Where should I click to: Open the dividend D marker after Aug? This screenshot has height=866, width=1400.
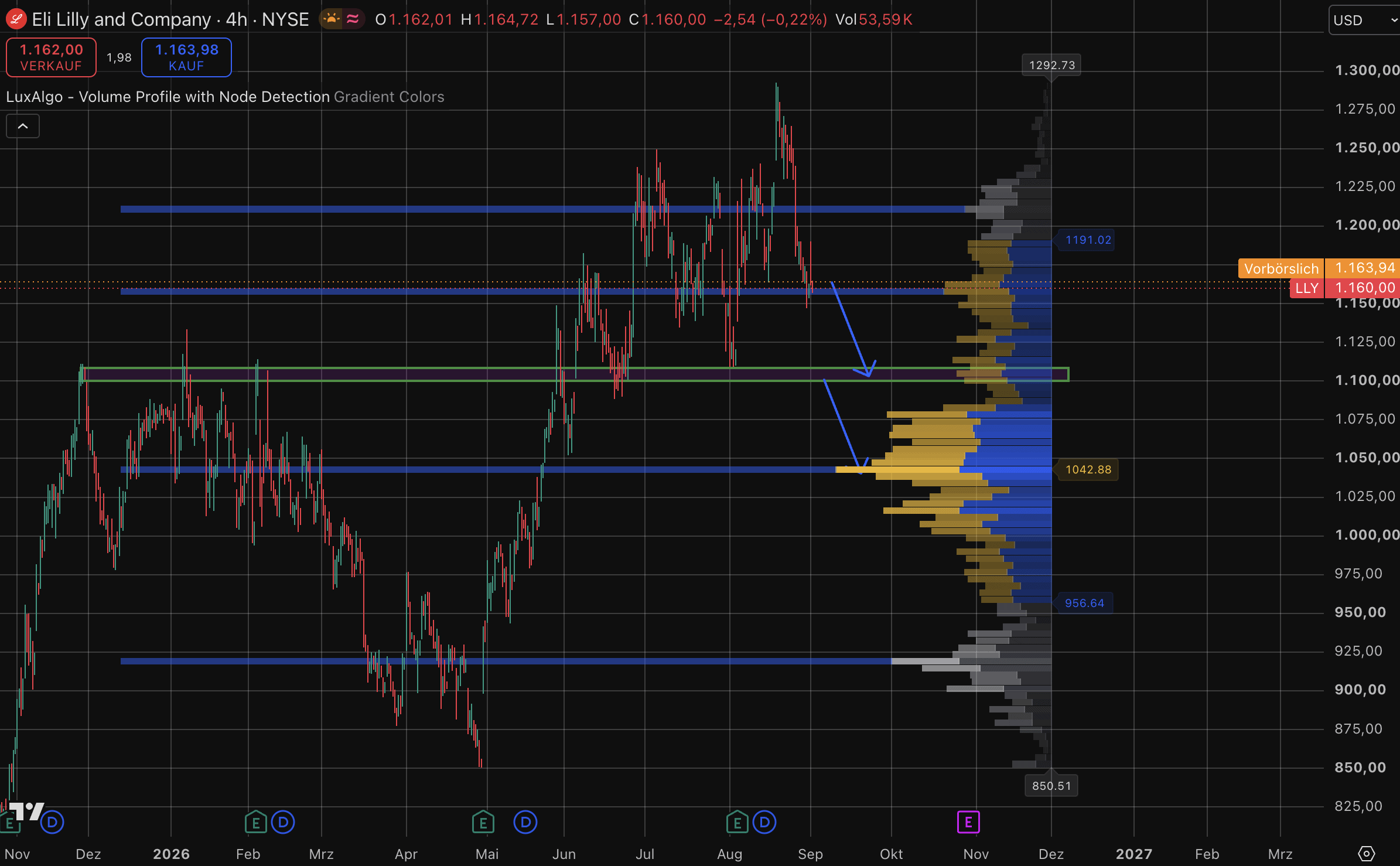(764, 822)
